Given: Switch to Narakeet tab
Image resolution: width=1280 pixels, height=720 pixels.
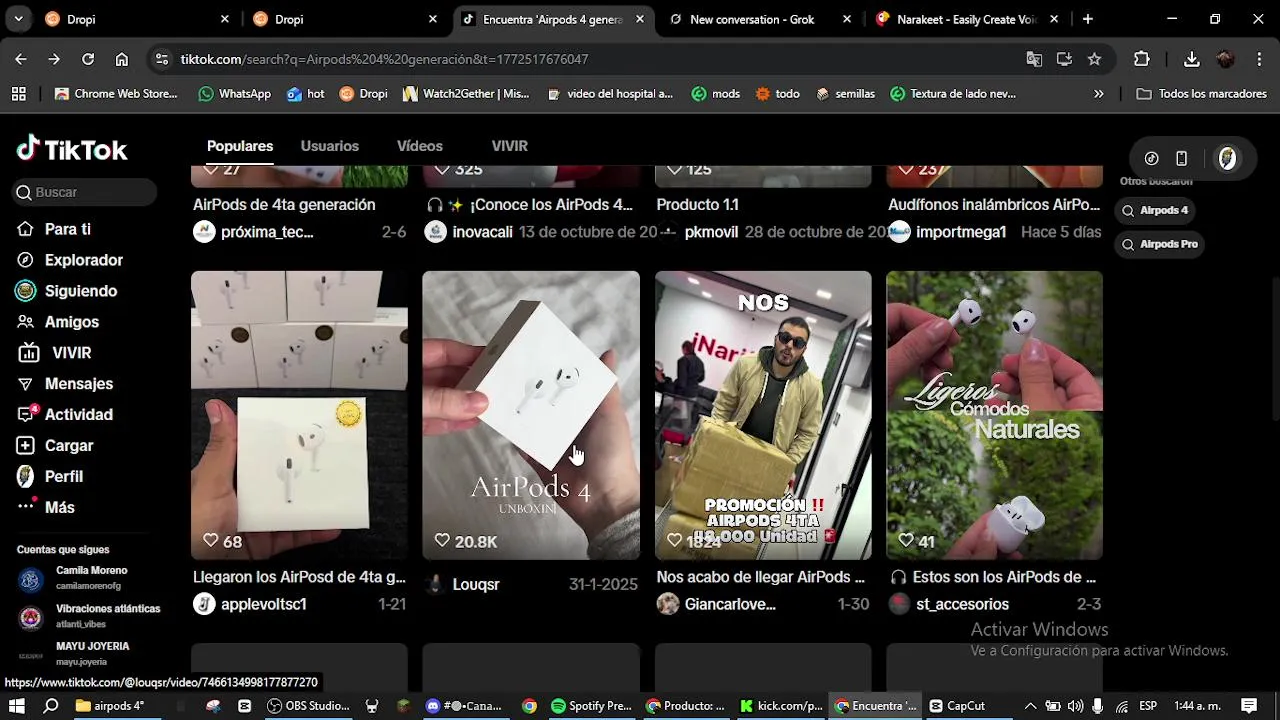Looking at the screenshot, I should pos(966,19).
